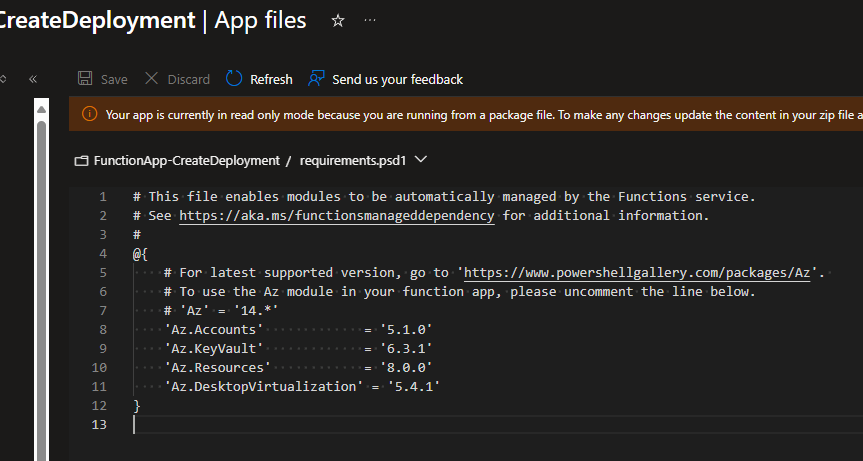Click line number 12 in the gutter
The image size is (863, 461).
pos(99,406)
